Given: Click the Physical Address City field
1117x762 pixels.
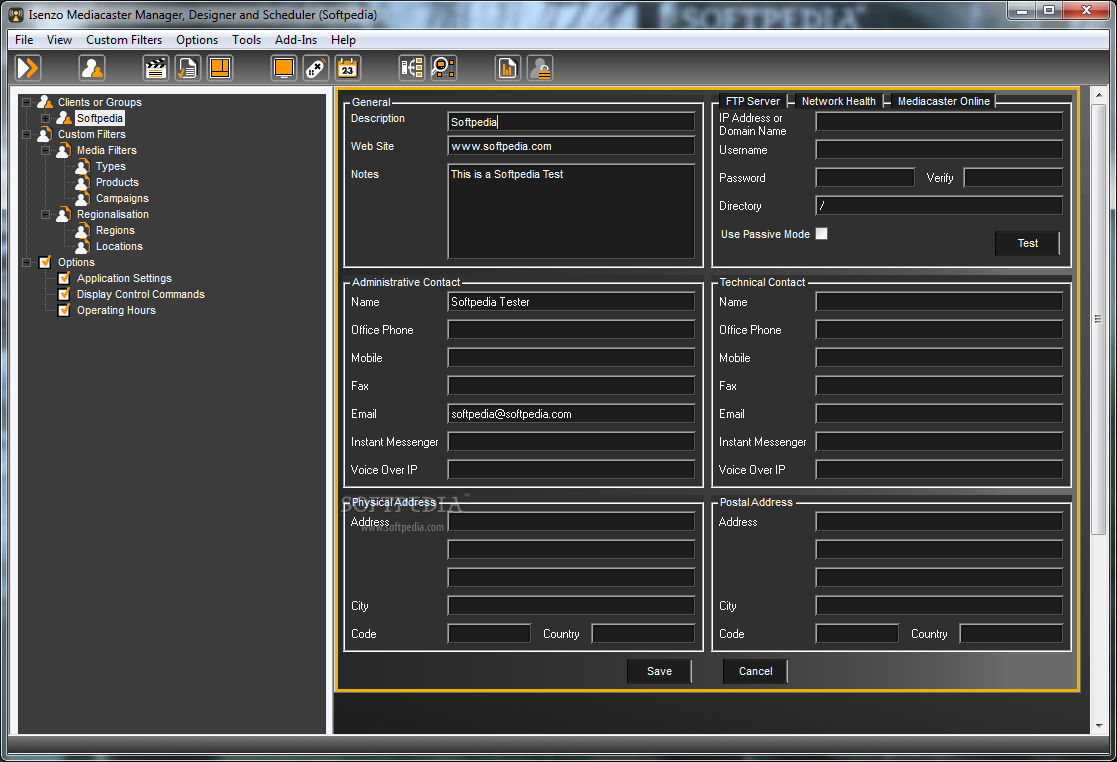Looking at the screenshot, I should tap(571, 606).
